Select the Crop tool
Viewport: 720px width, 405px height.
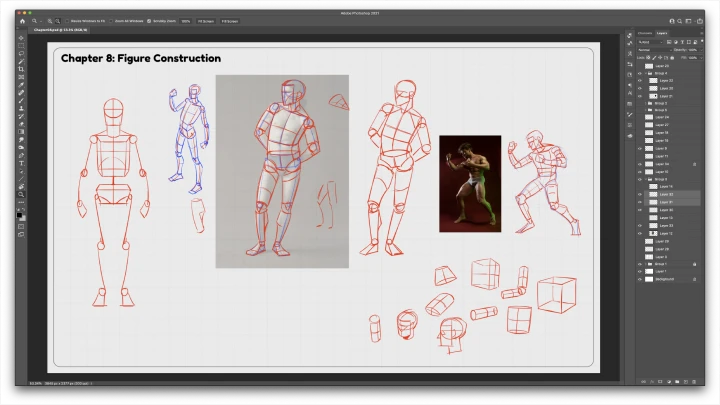coord(21,70)
